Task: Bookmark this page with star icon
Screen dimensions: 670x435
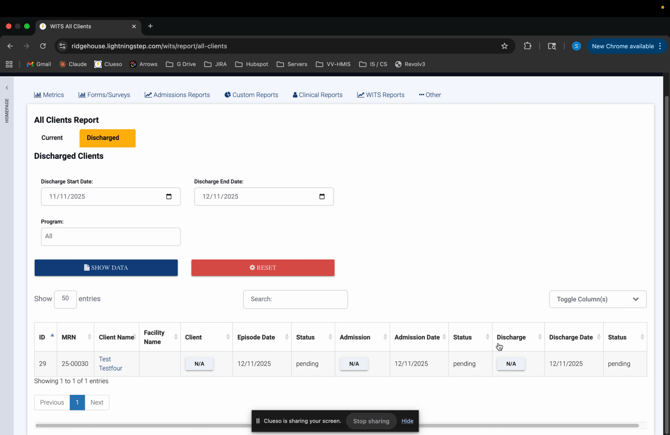Action: [x=504, y=46]
